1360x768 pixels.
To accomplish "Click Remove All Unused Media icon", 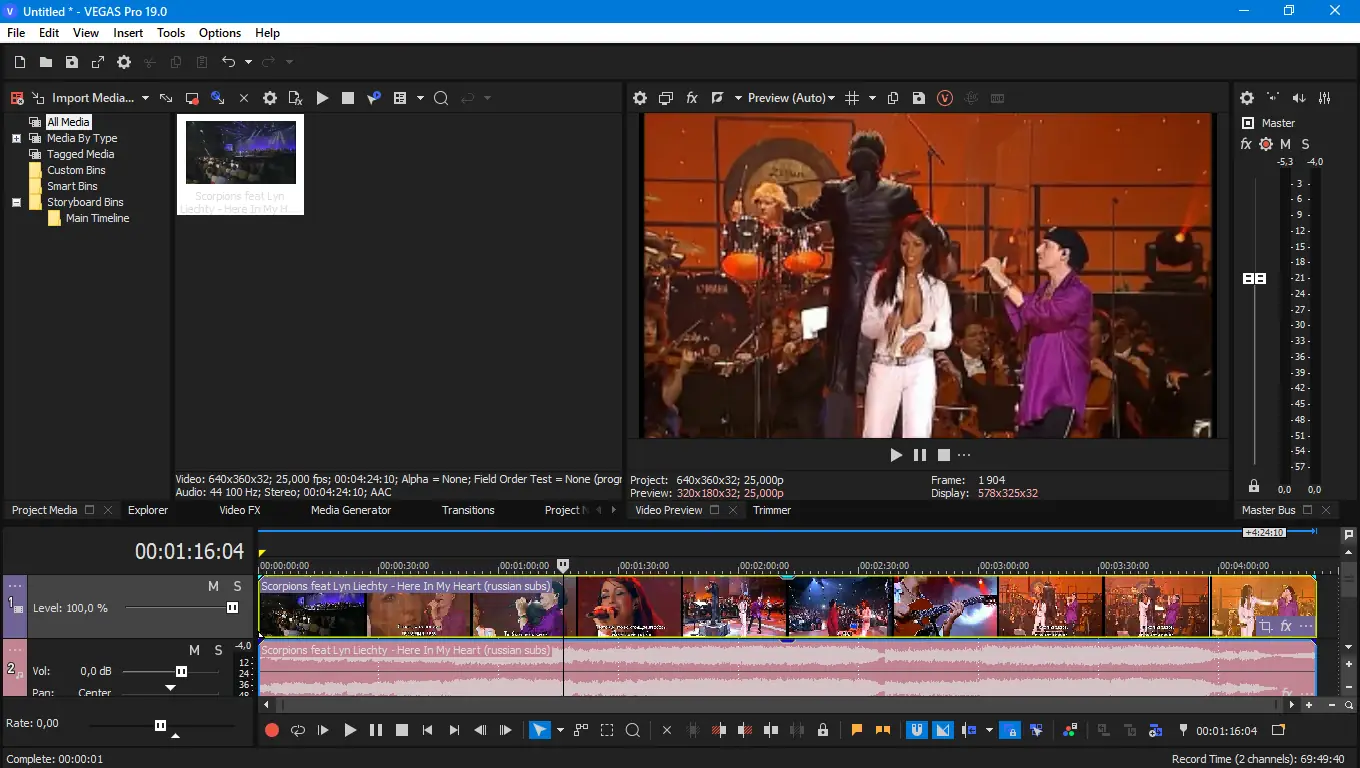I will point(17,98).
